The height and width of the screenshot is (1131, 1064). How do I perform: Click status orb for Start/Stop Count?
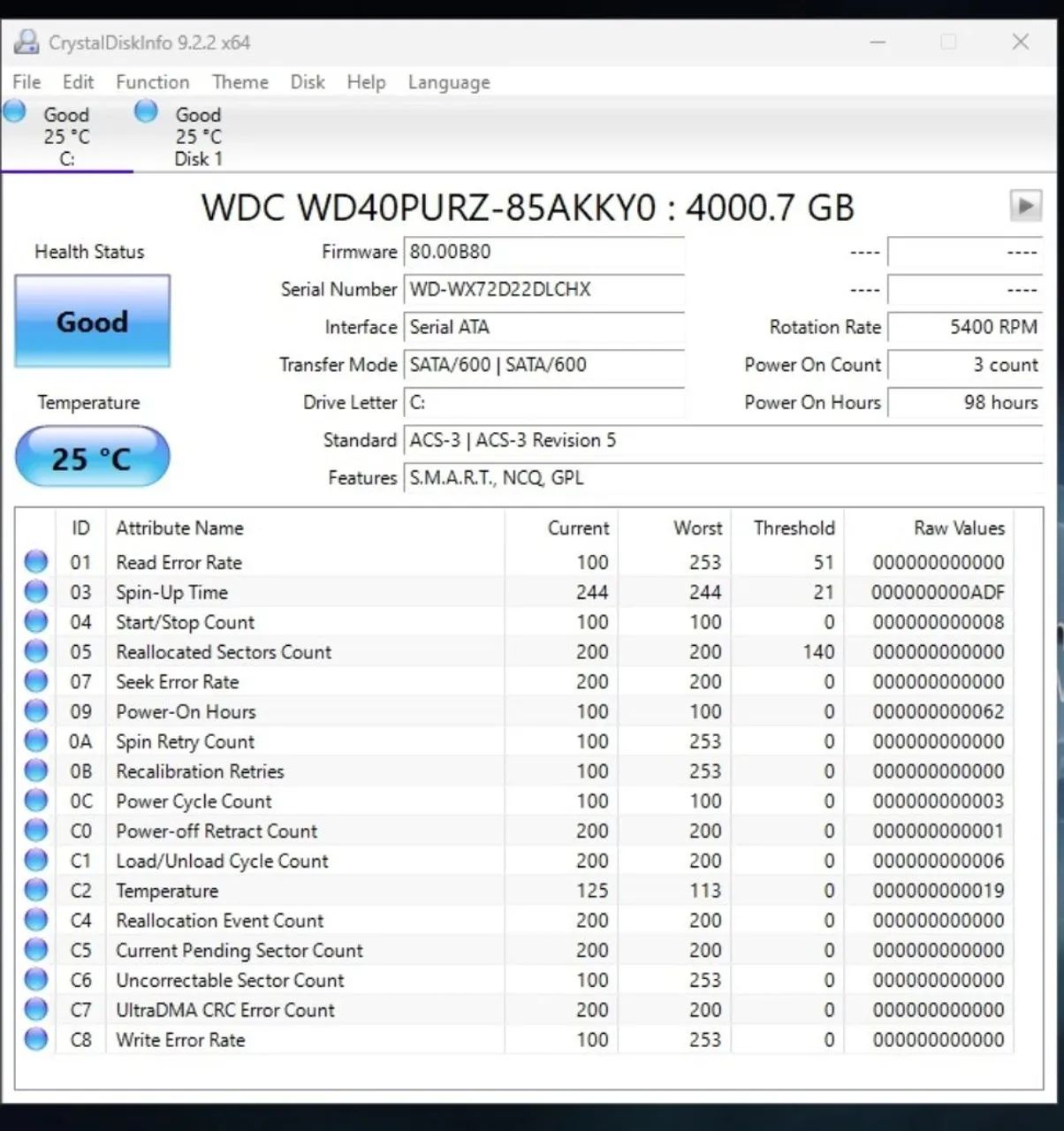coord(36,622)
